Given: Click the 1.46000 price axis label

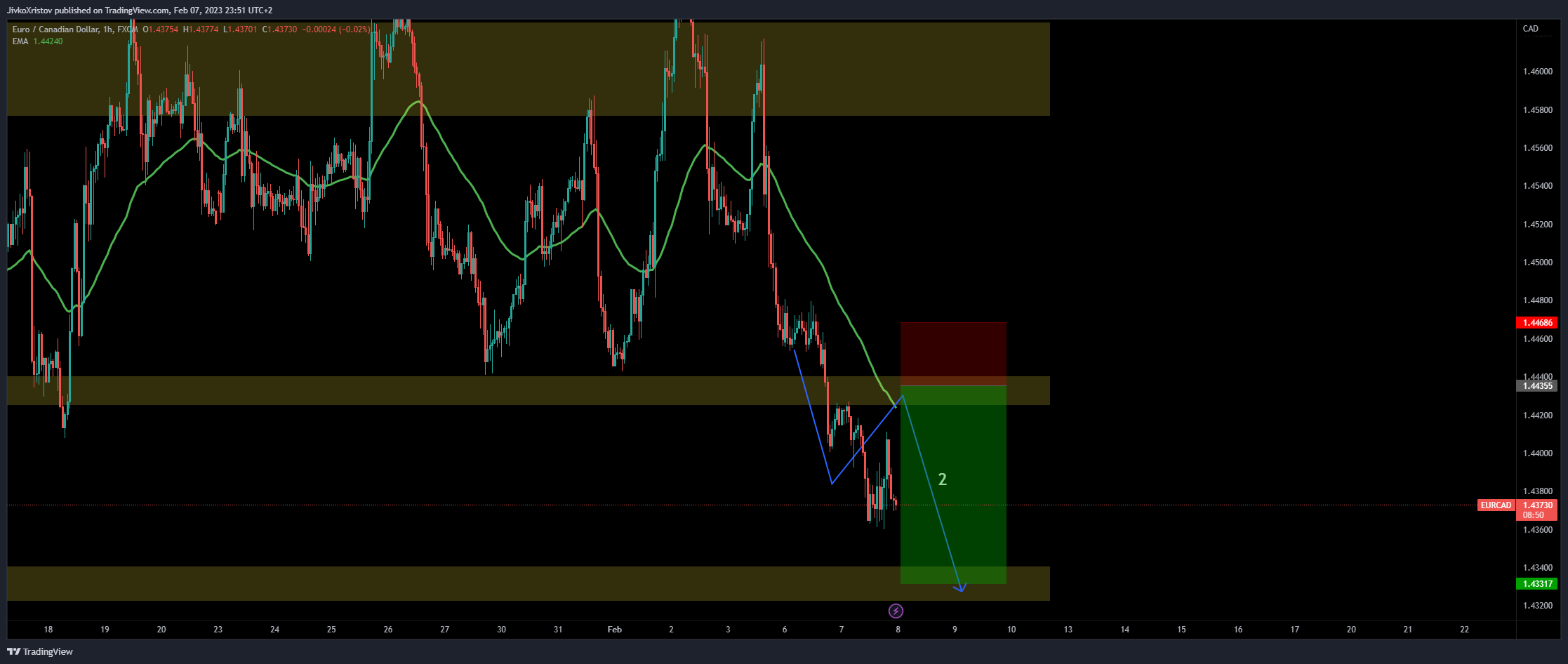Looking at the screenshot, I should [1538, 72].
